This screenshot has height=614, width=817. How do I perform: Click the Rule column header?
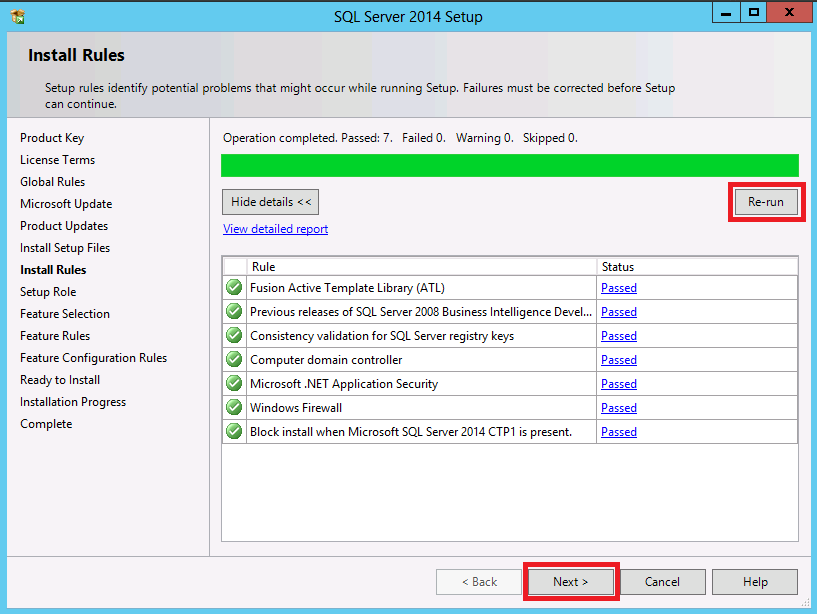pyautogui.click(x=422, y=266)
